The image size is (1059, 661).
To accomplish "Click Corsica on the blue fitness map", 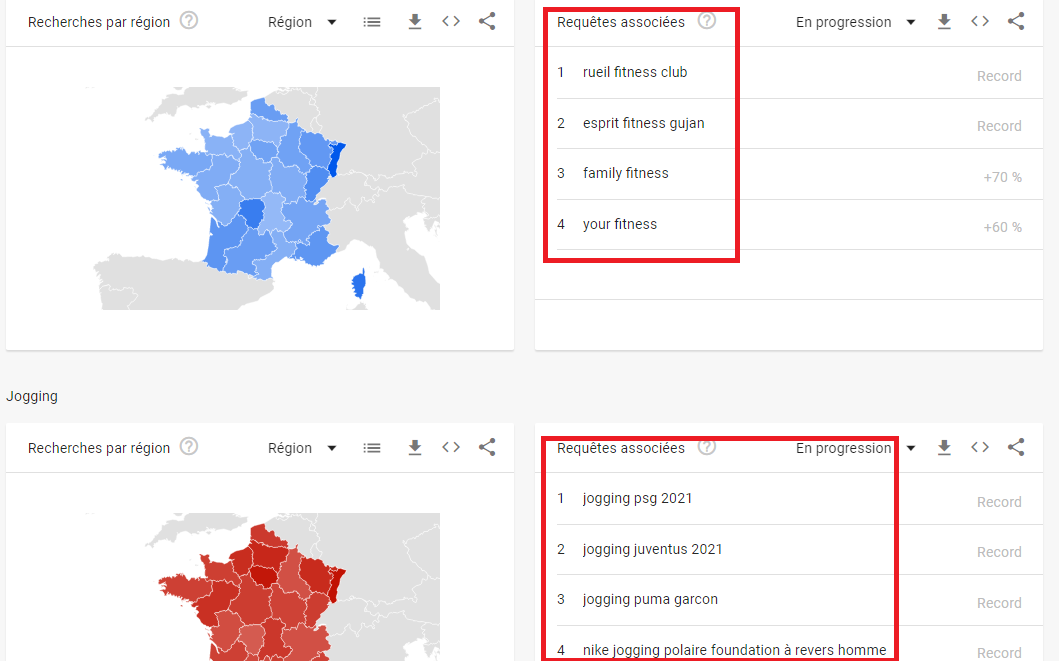I will (359, 284).
